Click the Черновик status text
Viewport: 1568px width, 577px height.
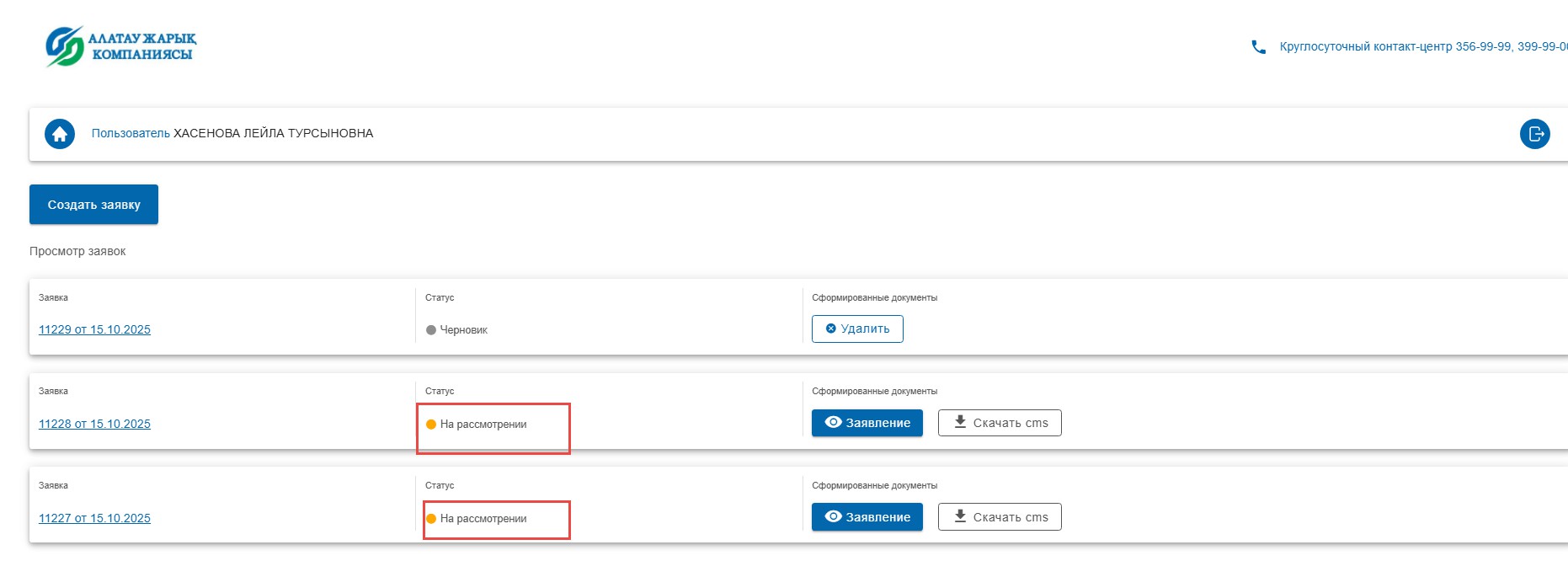tap(463, 330)
